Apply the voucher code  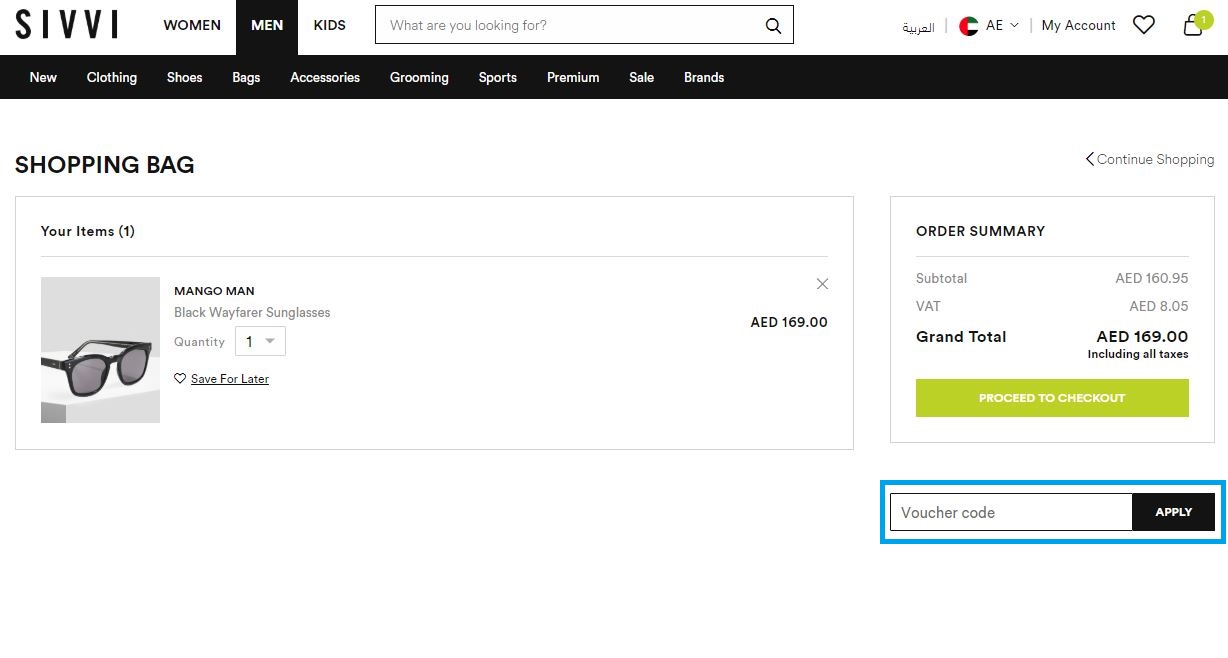coord(1173,512)
